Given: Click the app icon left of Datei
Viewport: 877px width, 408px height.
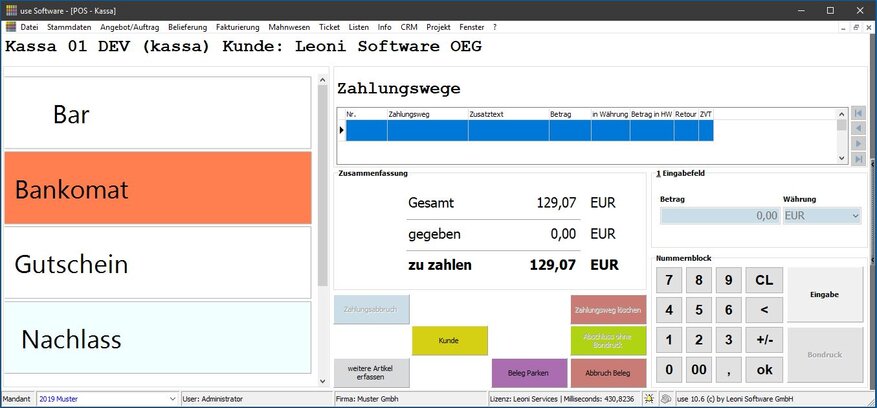Looking at the screenshot, I should (x=10, y=27).
